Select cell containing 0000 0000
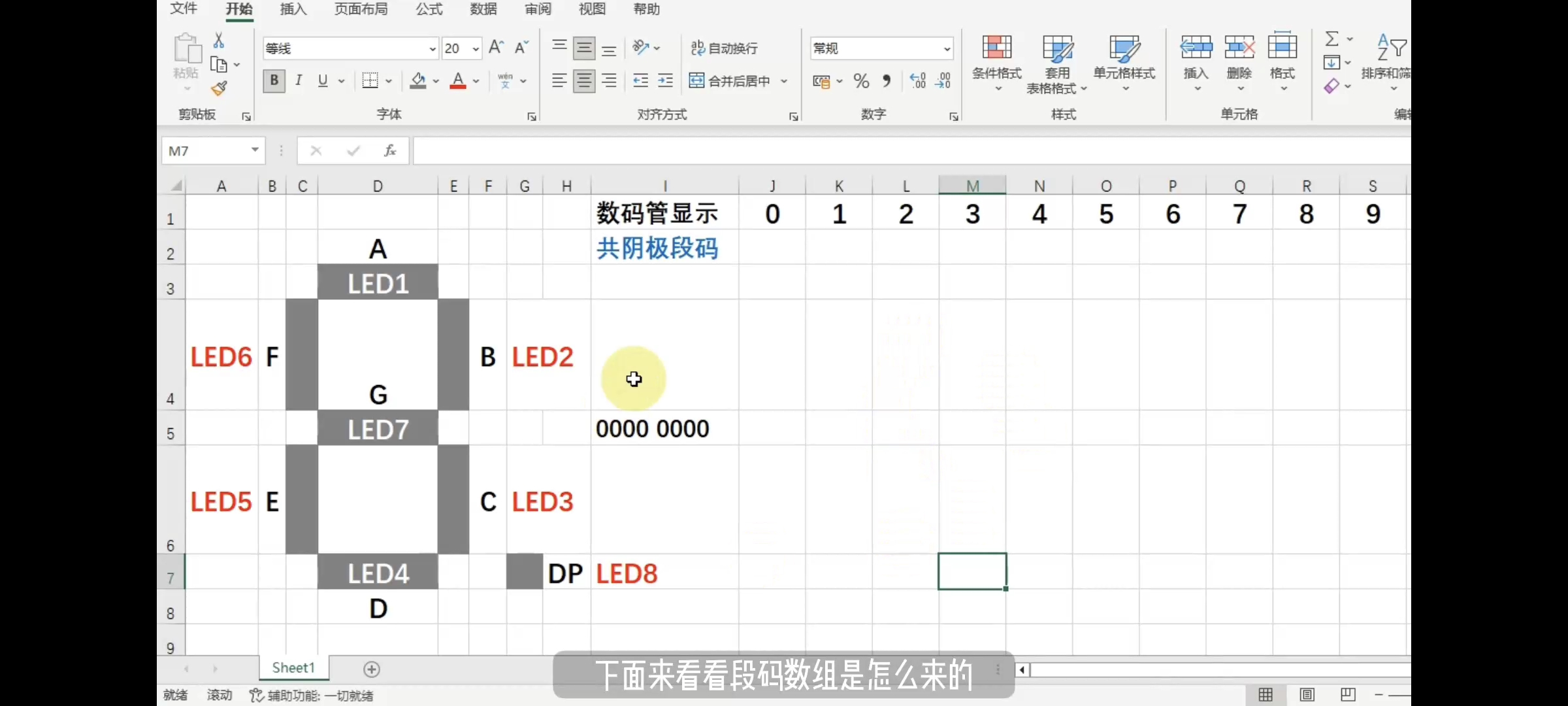1568x706 pixels. point(664,429)
